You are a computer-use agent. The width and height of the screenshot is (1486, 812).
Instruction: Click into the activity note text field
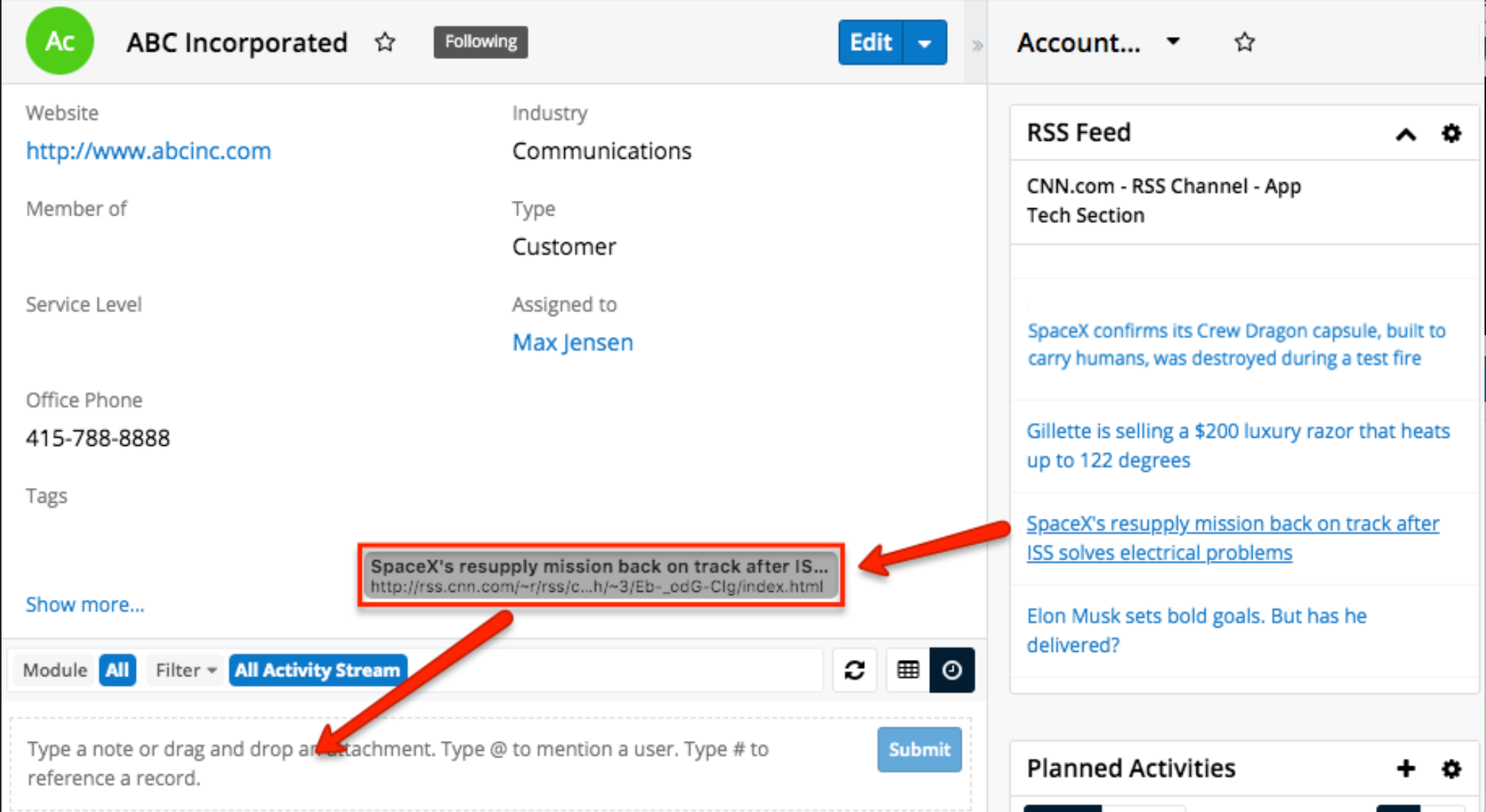443,763
